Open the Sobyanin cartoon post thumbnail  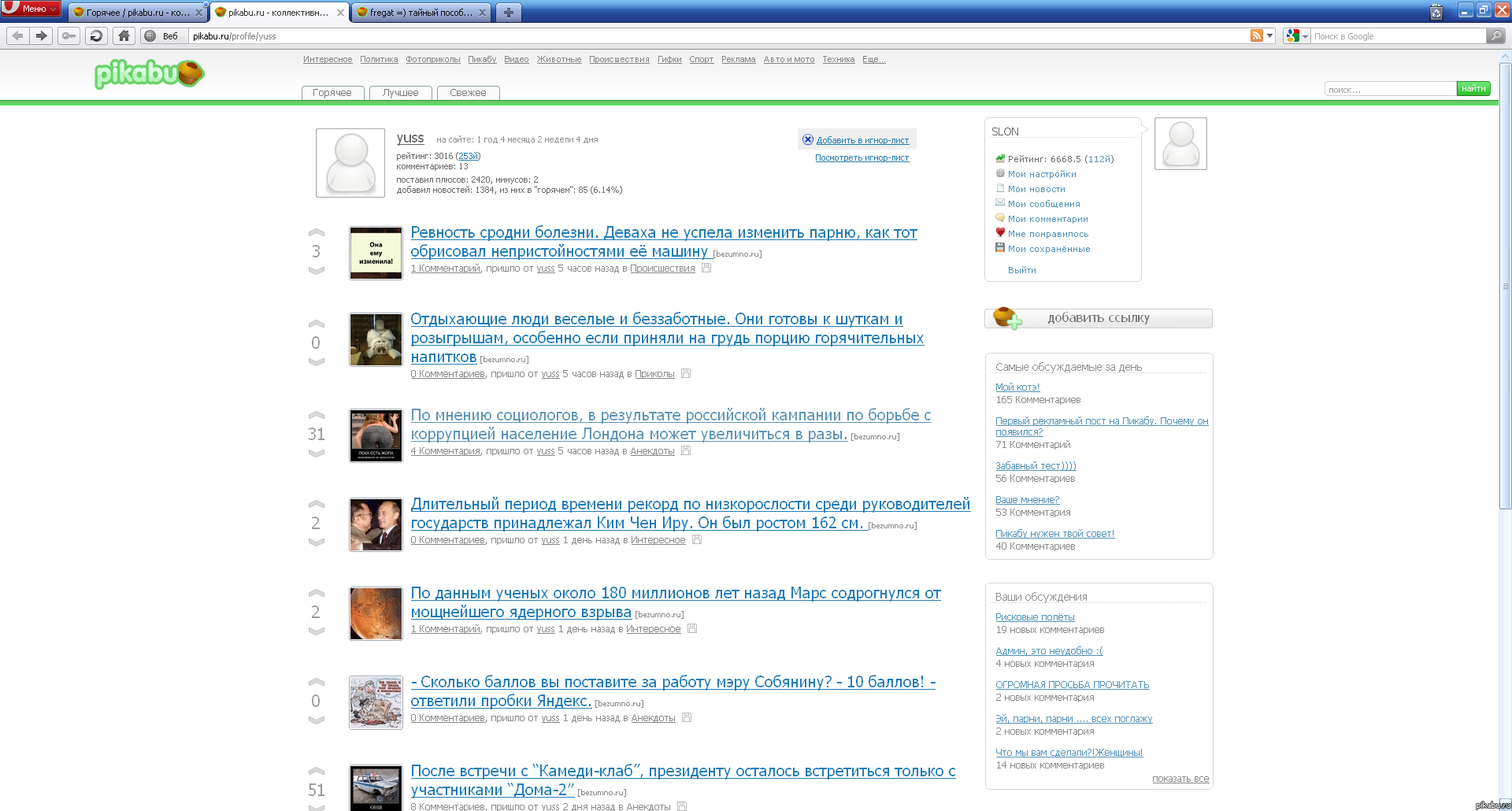(x=376, y=702)
